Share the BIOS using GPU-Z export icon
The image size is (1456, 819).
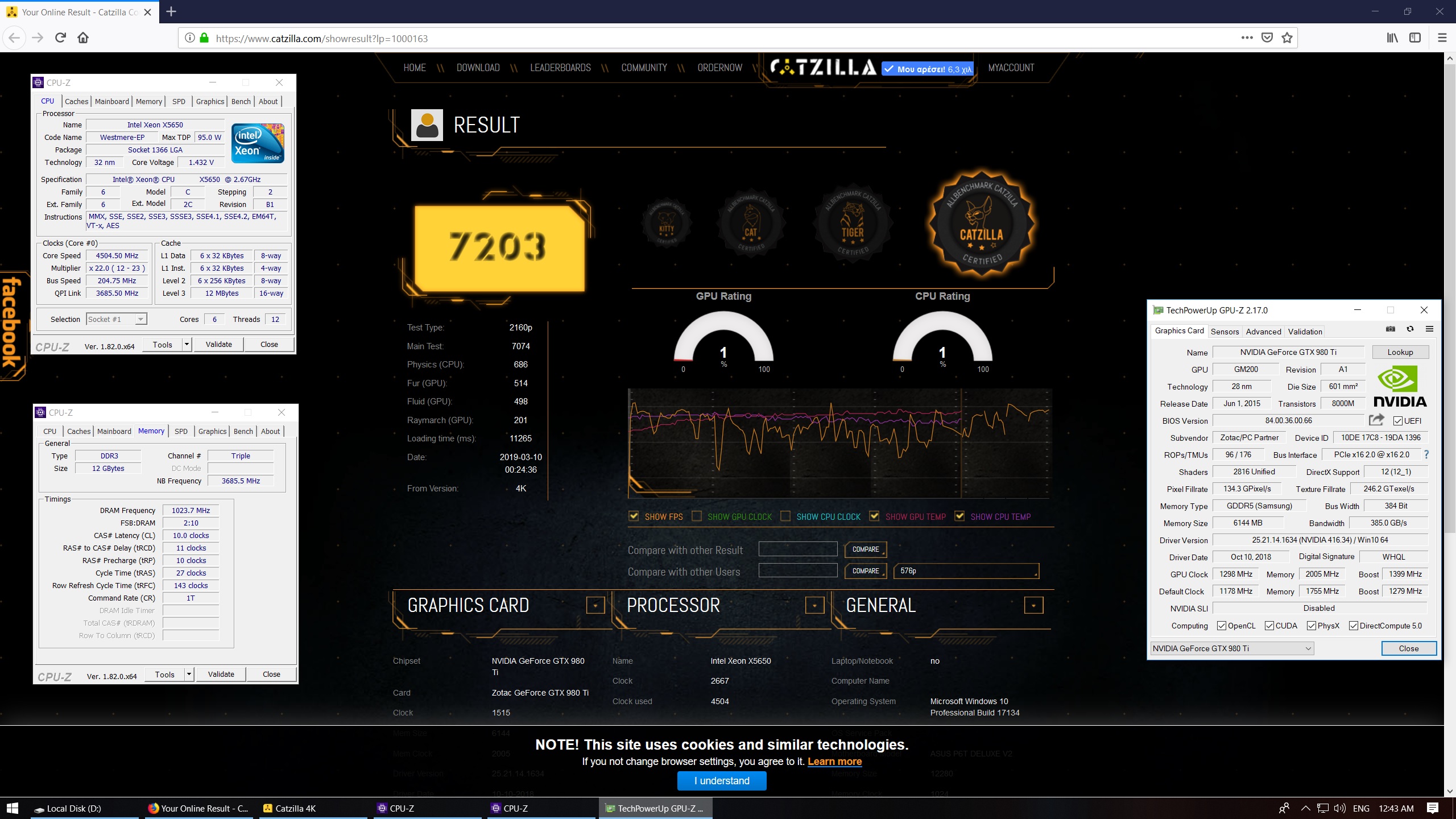(x=1376, y=420)
